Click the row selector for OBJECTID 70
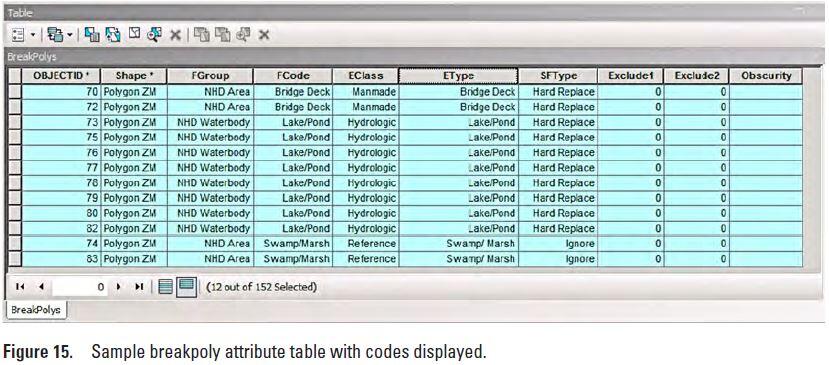The width and height of the screenshot is (829, 365). (x=15, y=92)
